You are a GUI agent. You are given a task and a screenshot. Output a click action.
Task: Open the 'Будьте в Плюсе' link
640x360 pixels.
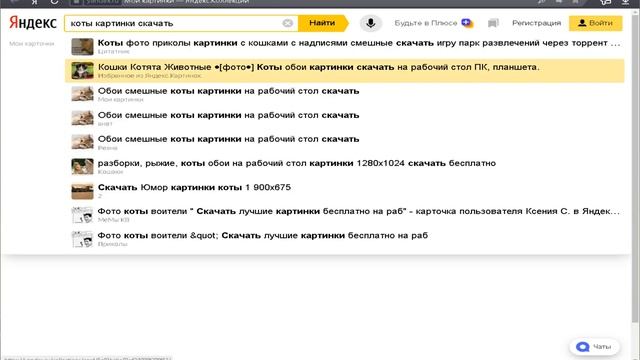click(x=433, y=23)
